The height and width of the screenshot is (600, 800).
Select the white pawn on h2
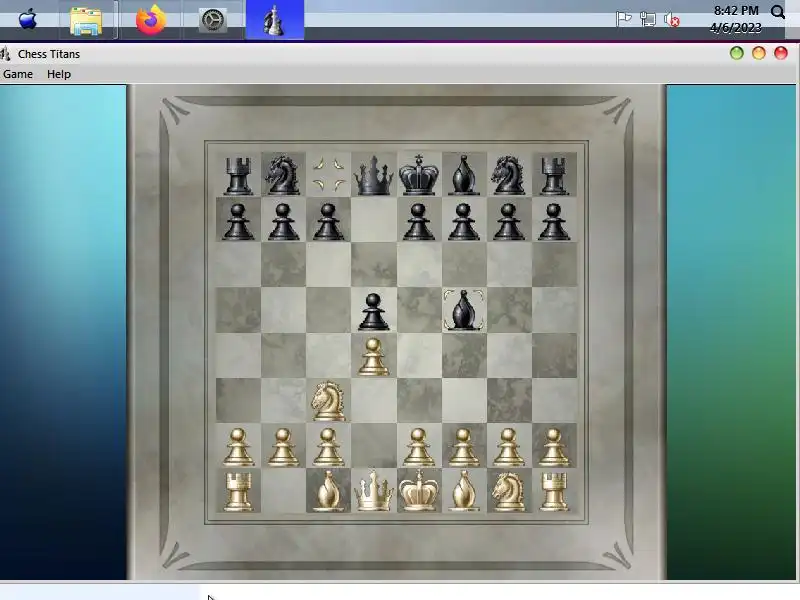[x=554, y=447]
